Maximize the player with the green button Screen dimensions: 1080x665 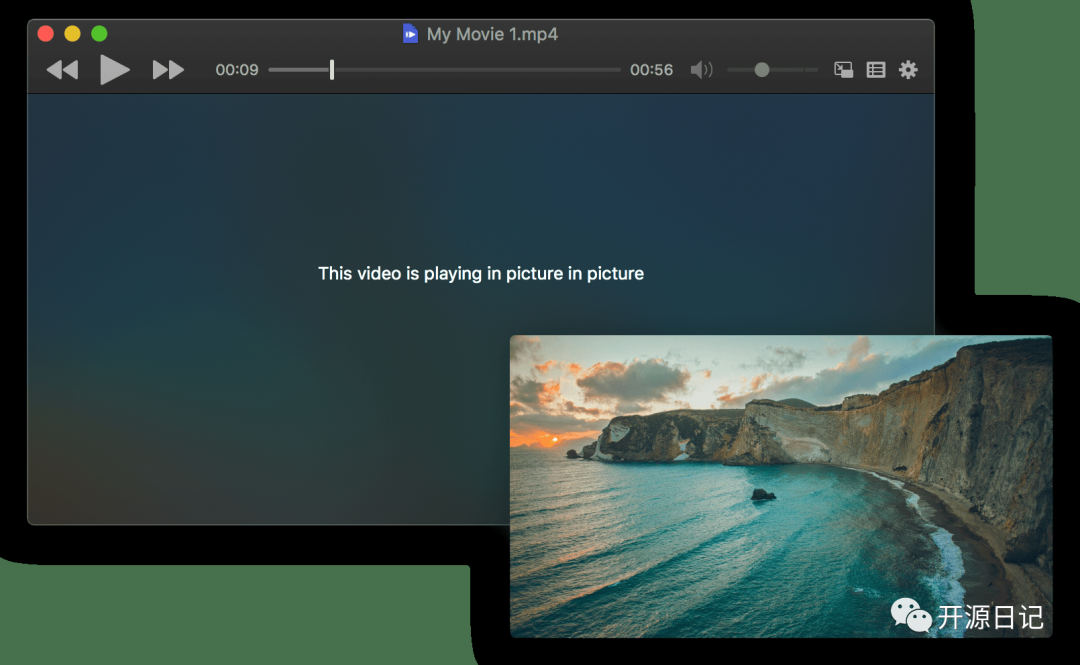[x=99, y=33]
